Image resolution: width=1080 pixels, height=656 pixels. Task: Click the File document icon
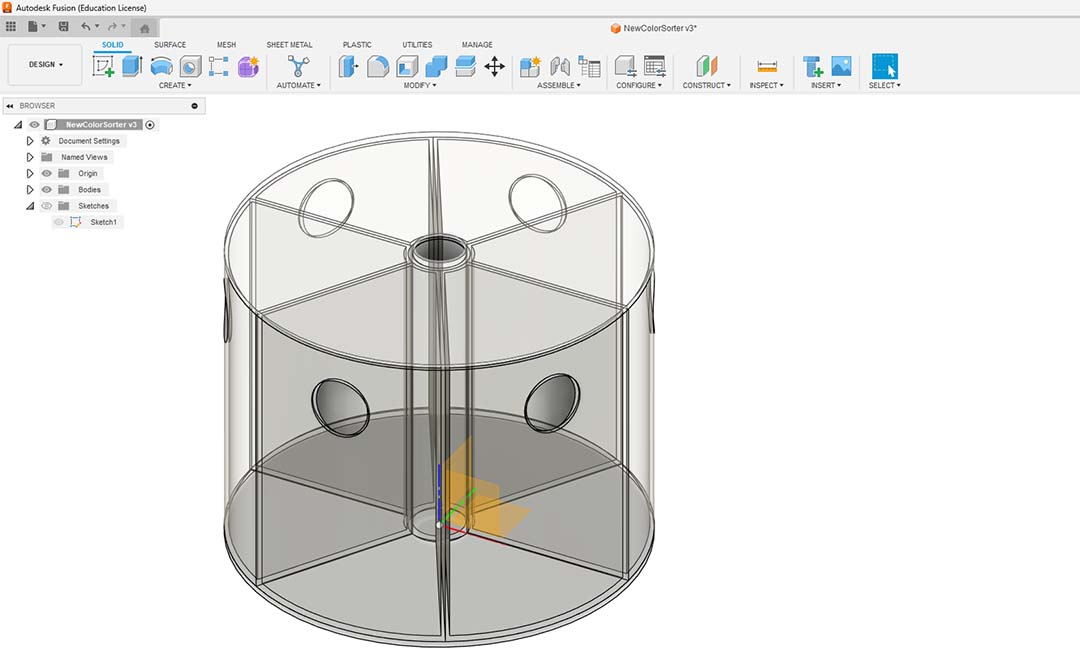click(x=32, y=27)
